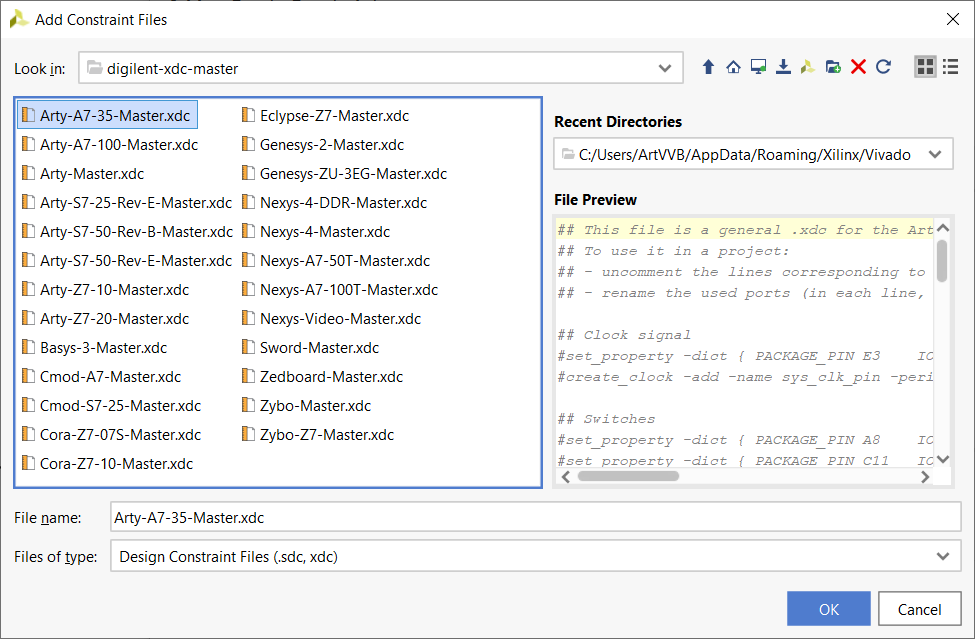The image size is (975, 639).
Task: Click the Cmod-A7-Master.xdc file icon
Action: click(x=28, y=375)
